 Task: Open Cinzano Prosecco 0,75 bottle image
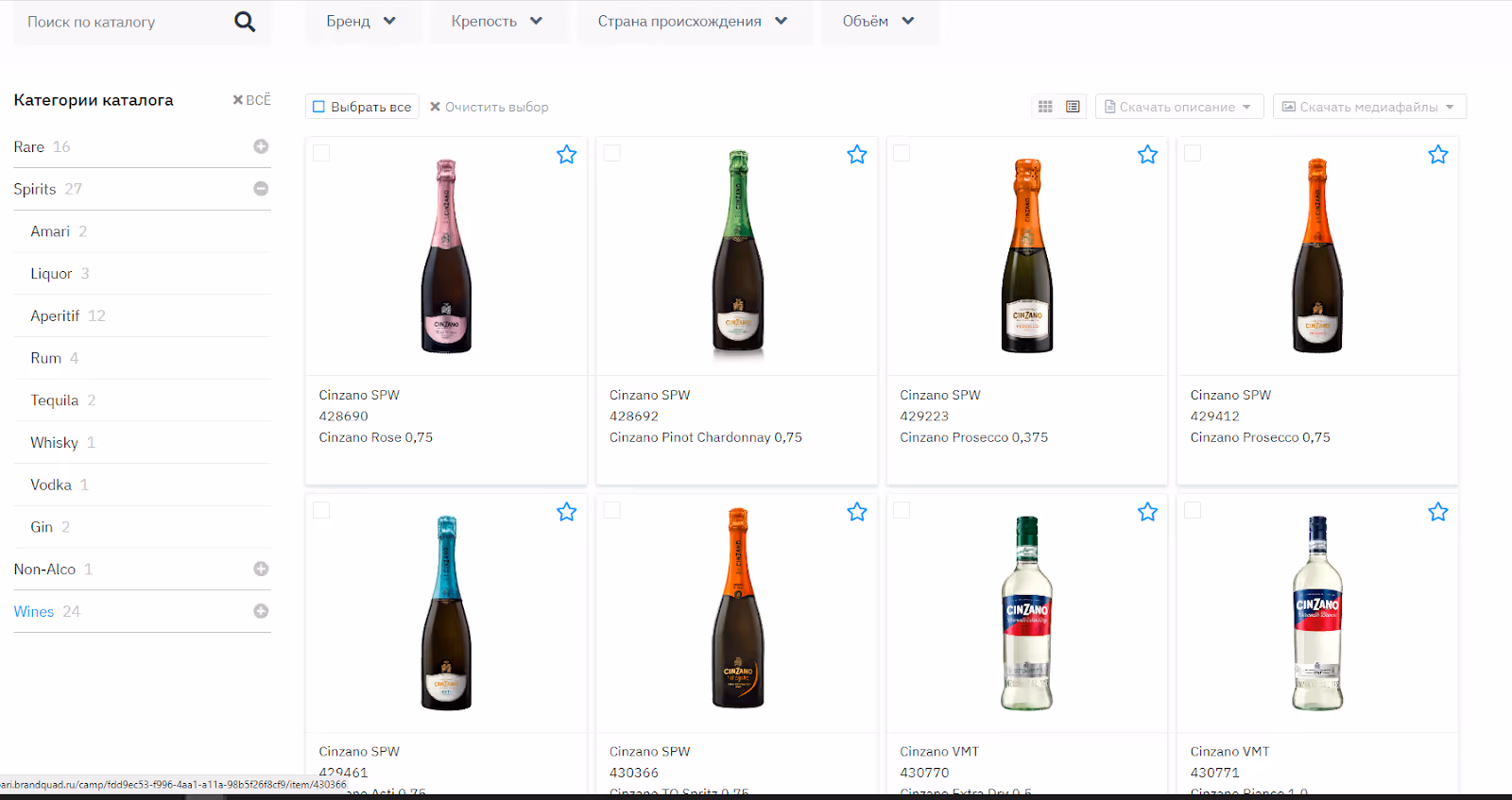click(1317, 256)
